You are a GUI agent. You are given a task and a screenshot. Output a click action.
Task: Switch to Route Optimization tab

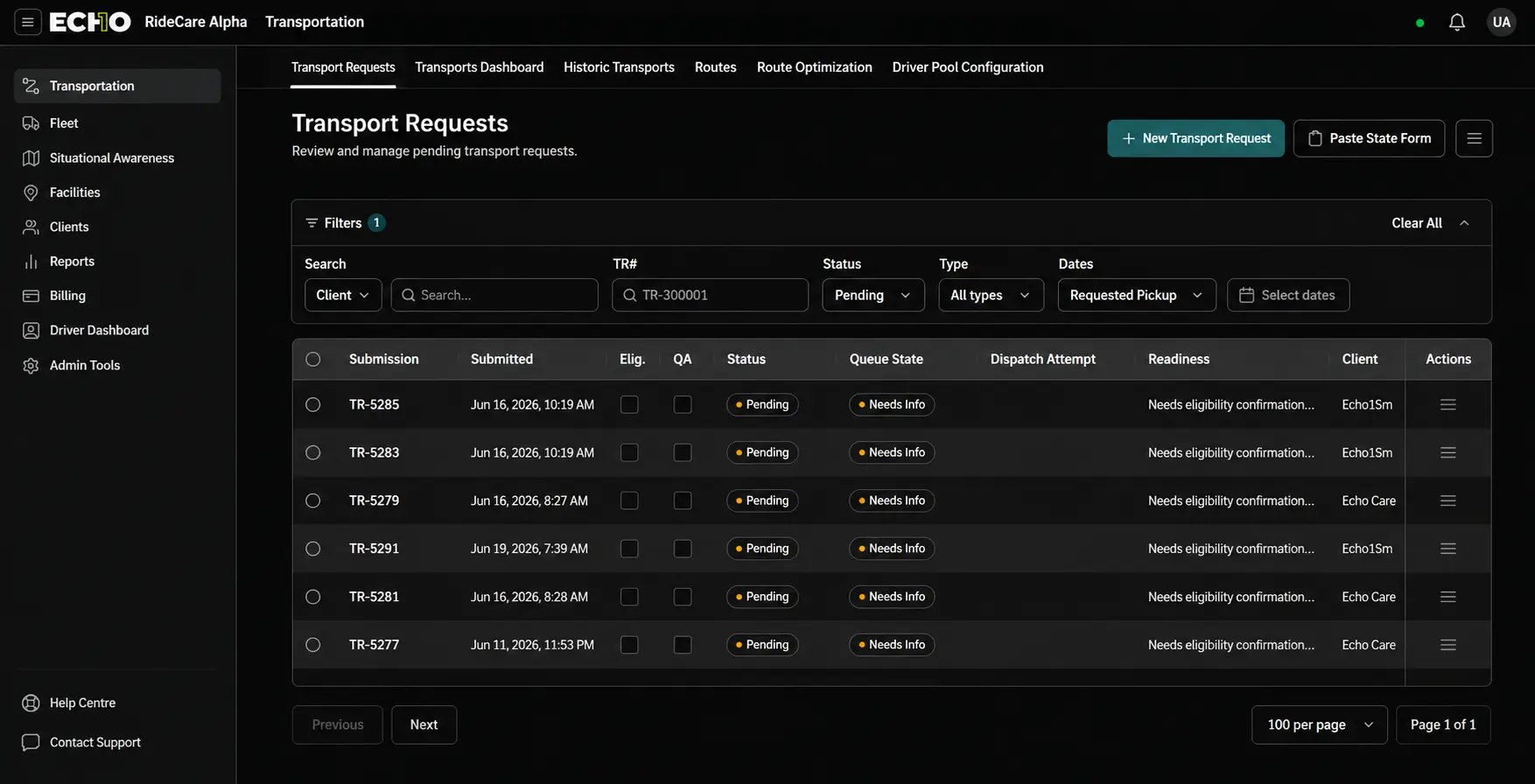point(814,67)
